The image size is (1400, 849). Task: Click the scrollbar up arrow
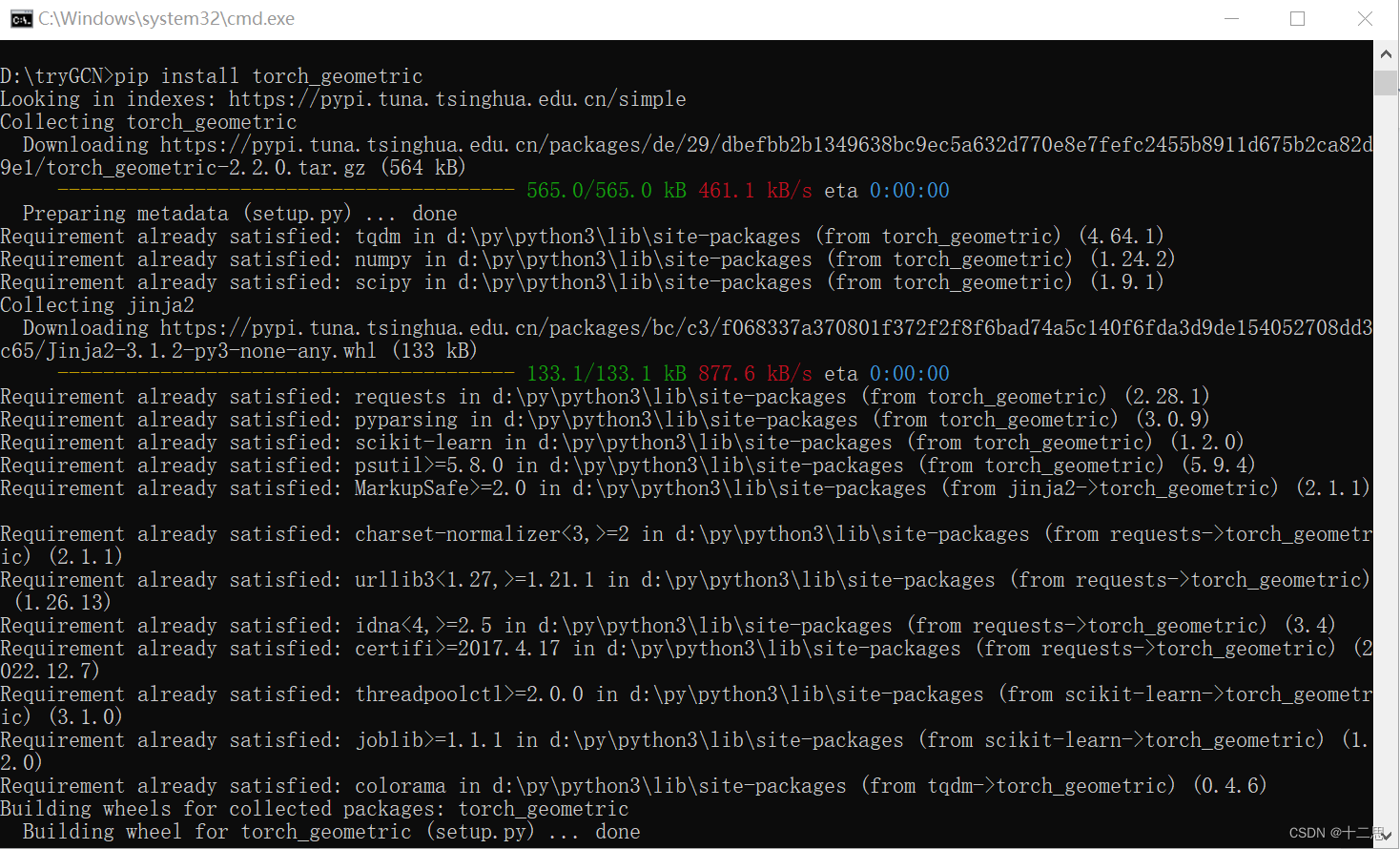click(x=1386, y=54)
